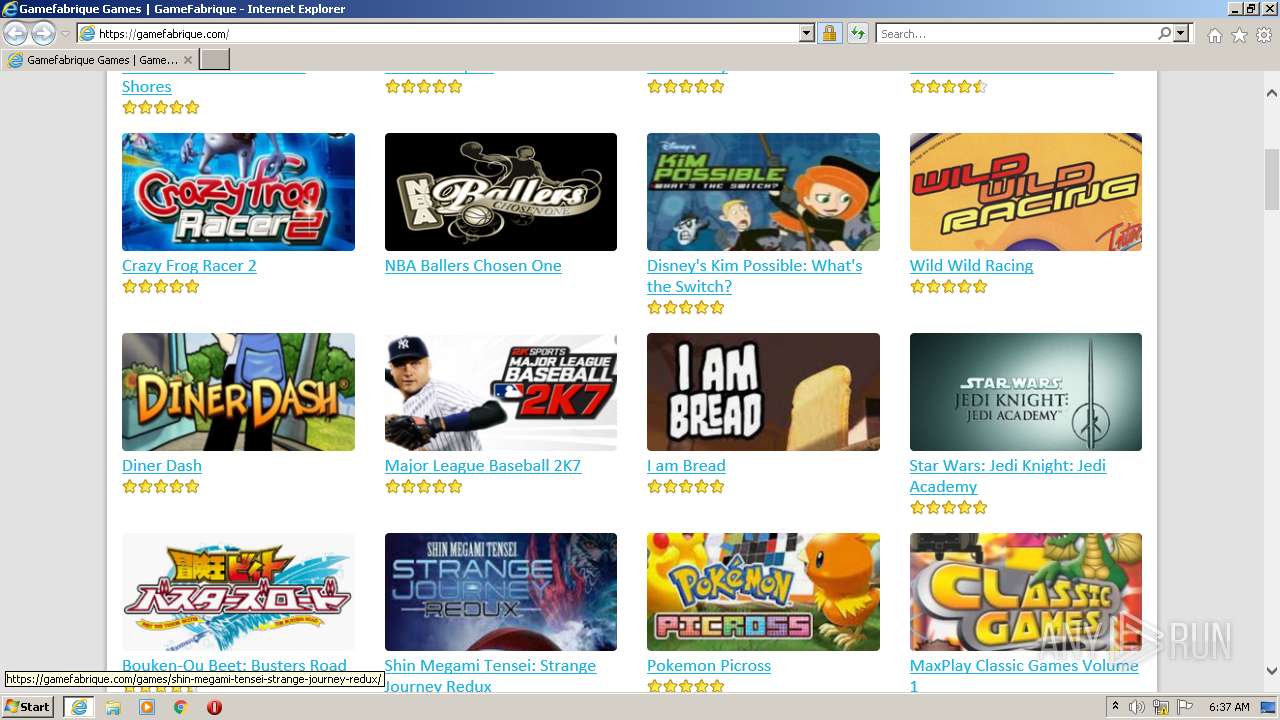Click the Diner Dash cover thumbnail
Viewport: 1280px width, 720px height.
pyautogui.click(x=238, y=392)
